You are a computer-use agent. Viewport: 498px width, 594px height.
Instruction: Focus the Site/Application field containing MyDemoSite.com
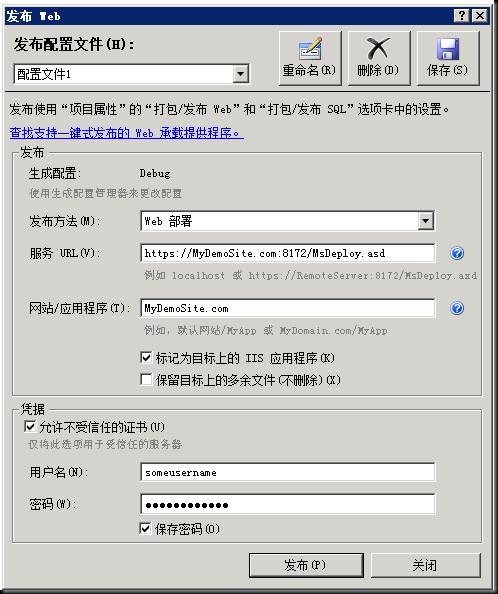[x=287, y=308]
